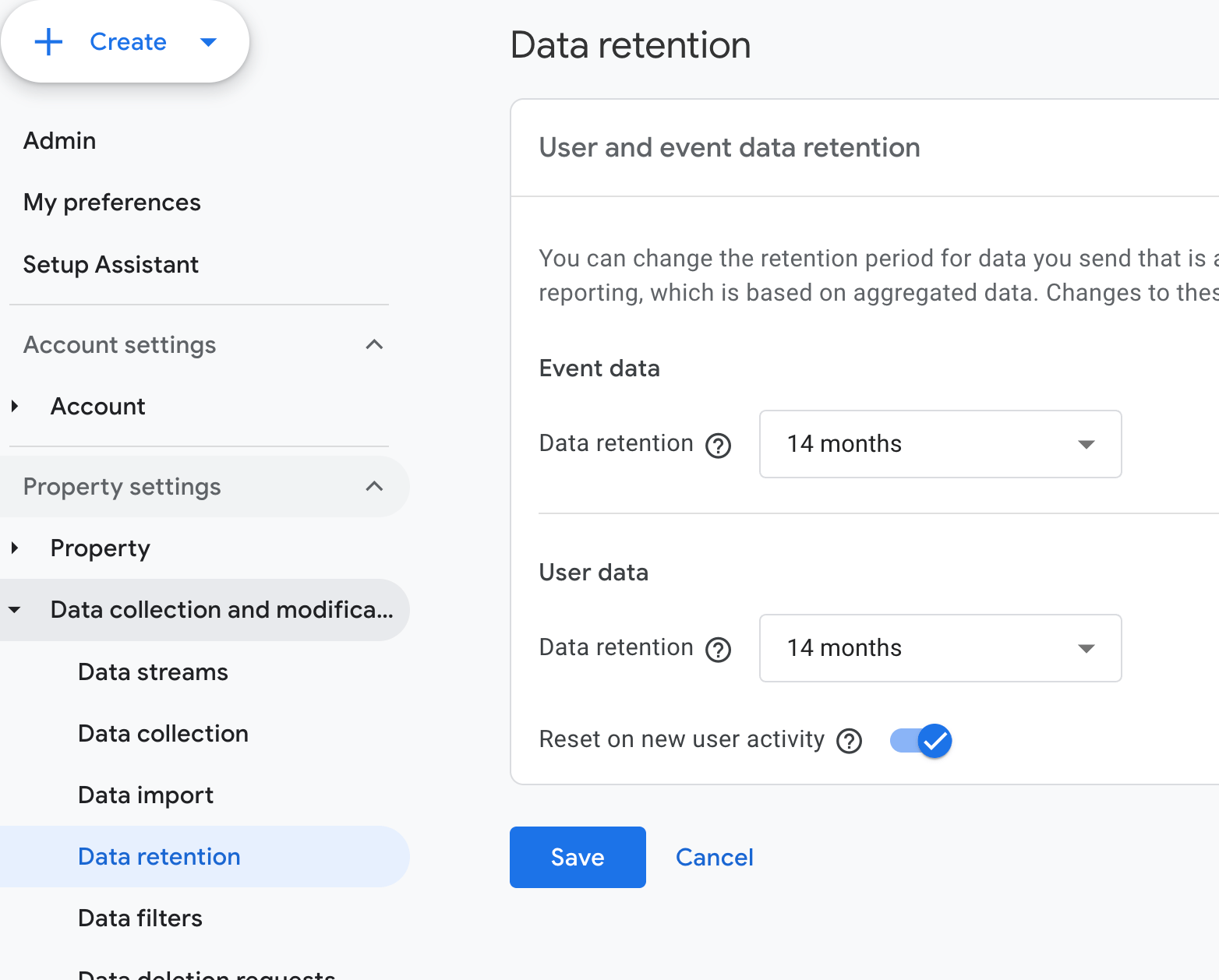The height and width of the screenshot is (980, 1219).
Task: Click Event data retention help icon
Action: pyautogui.click(x=718, y=446)
